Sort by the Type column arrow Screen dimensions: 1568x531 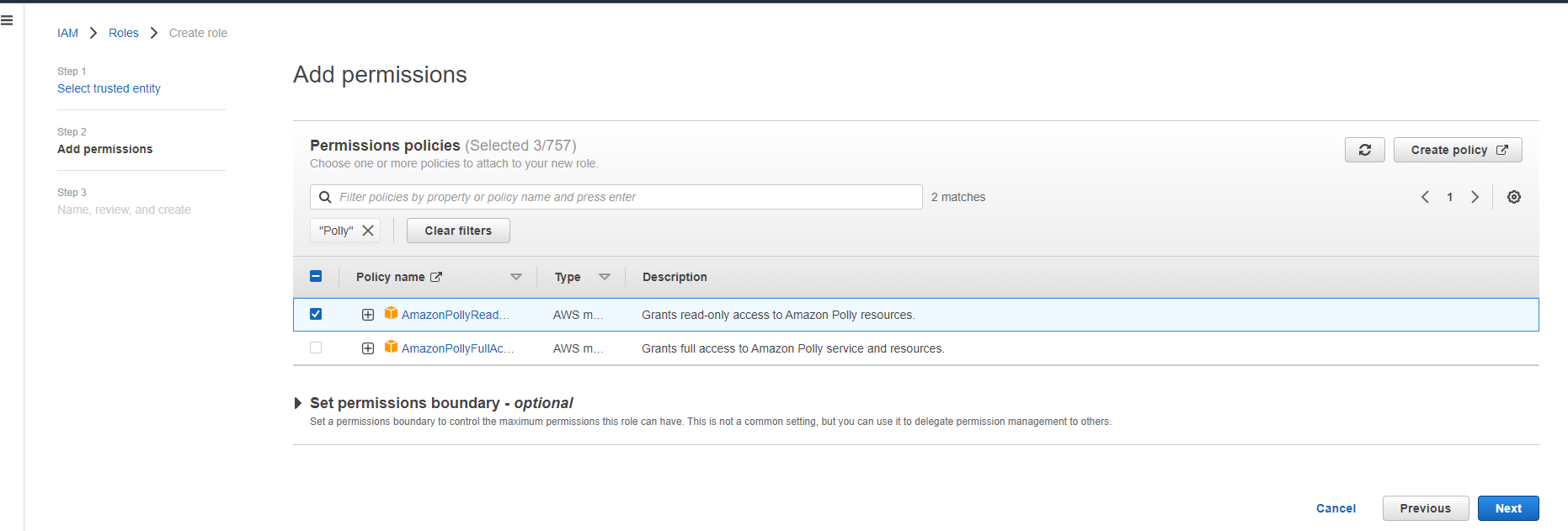[x=604, y=277]
